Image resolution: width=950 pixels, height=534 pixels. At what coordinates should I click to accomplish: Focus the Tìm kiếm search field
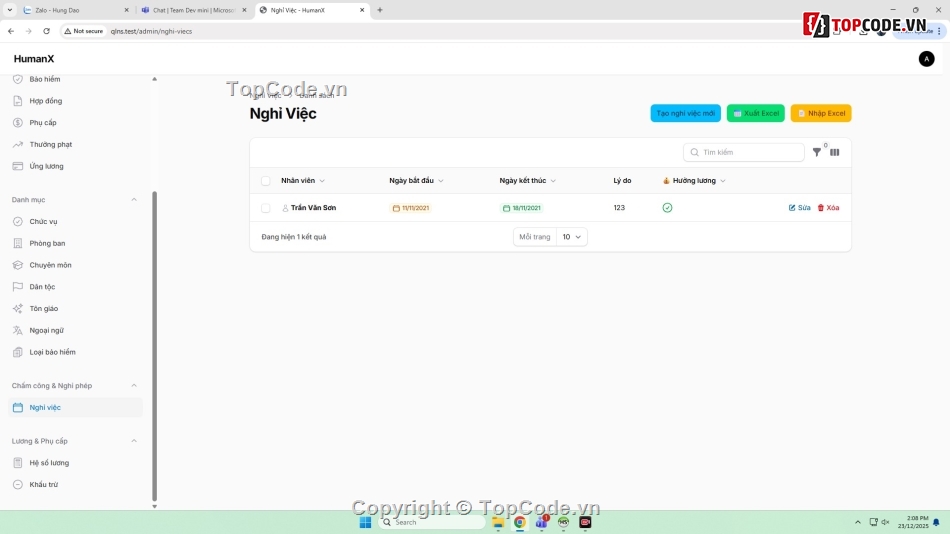click(744, 152)
